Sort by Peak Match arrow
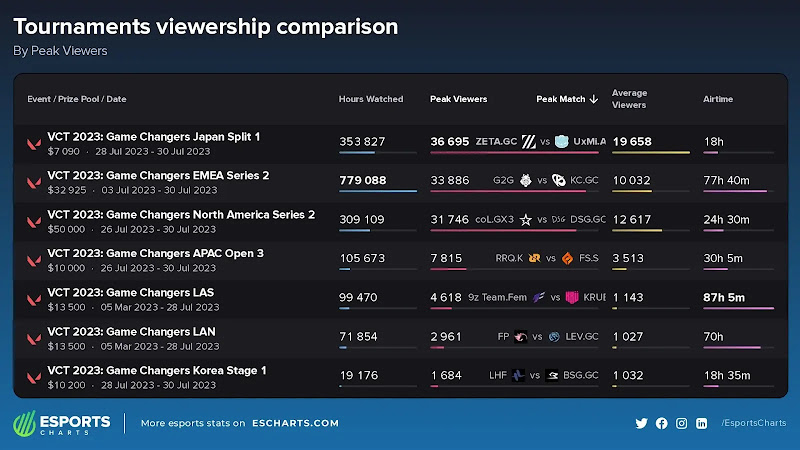800x450 pixels. [x=593, y=99]
